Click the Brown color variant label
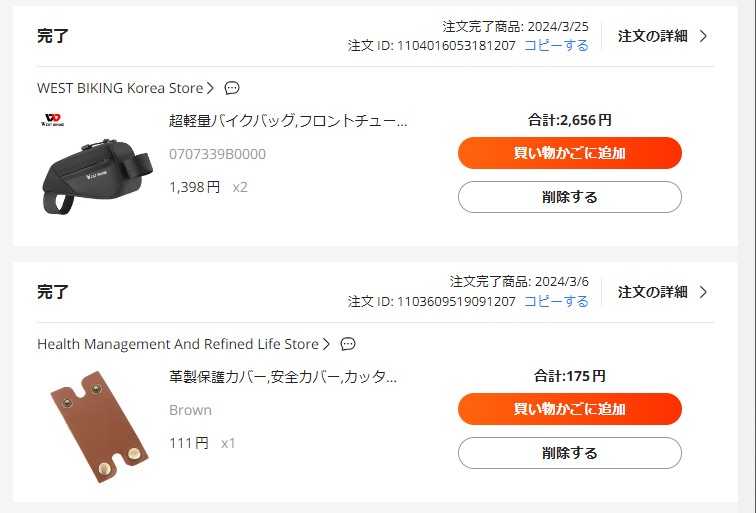Image resolution: width=756 pixels, height=513 pixels. pyautogui.click(x=190, y=410)
